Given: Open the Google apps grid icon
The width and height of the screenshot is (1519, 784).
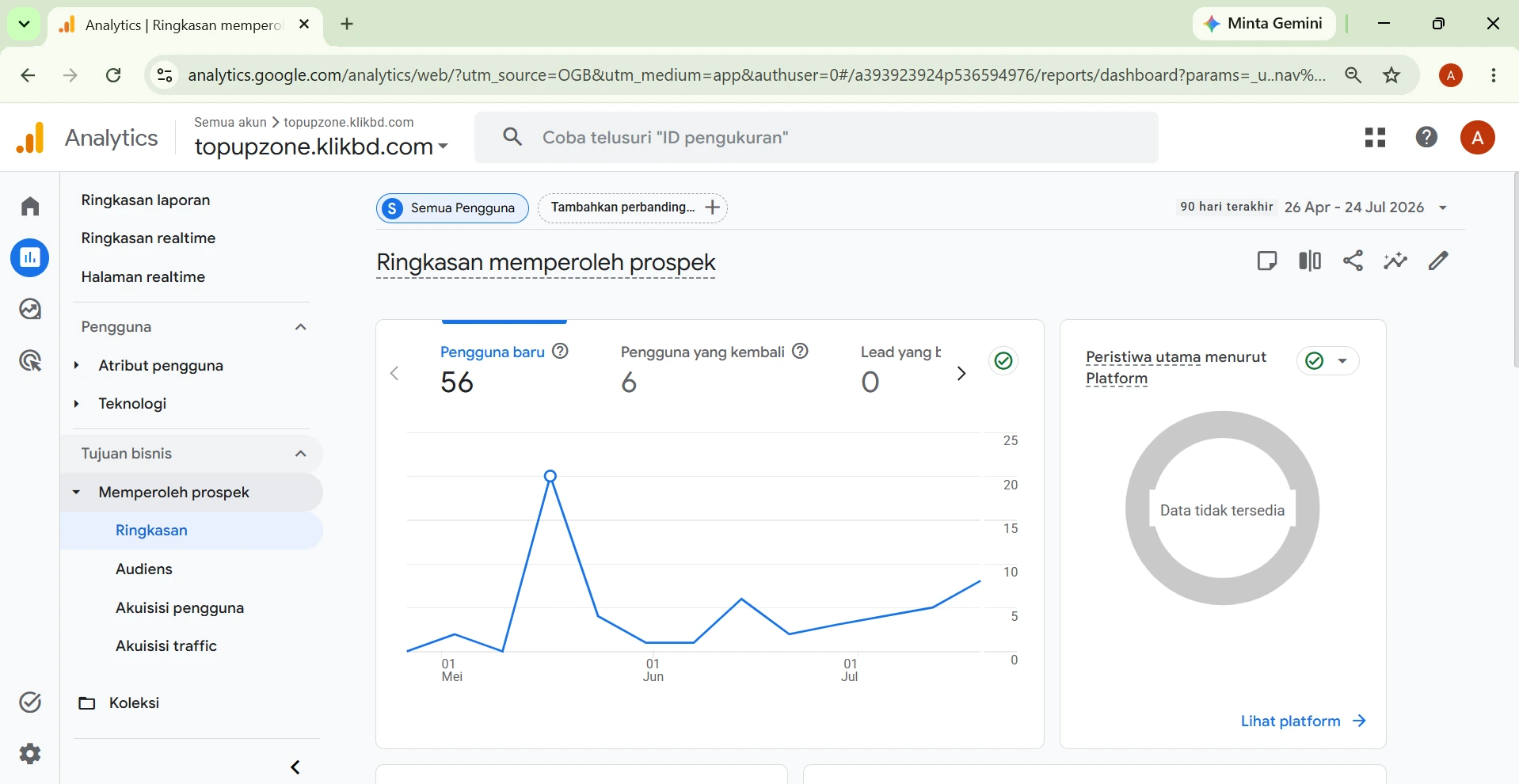Looking at the screenshot, I should tap(1376, 138).
